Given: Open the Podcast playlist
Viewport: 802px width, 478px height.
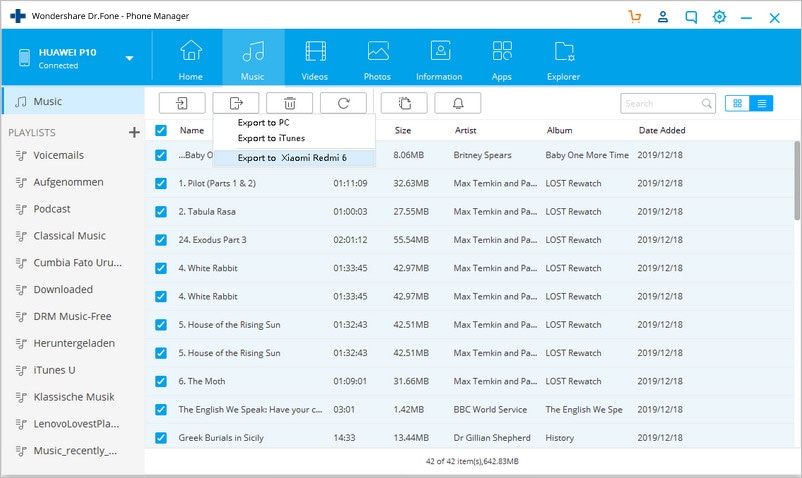Looking at the screenshot, I should 52,209.
